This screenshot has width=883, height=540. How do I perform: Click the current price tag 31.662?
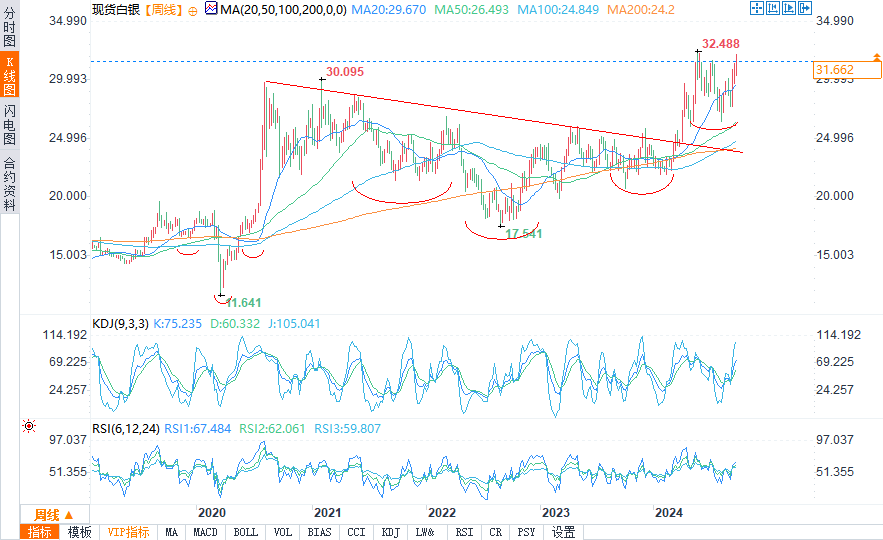(848, 70)
